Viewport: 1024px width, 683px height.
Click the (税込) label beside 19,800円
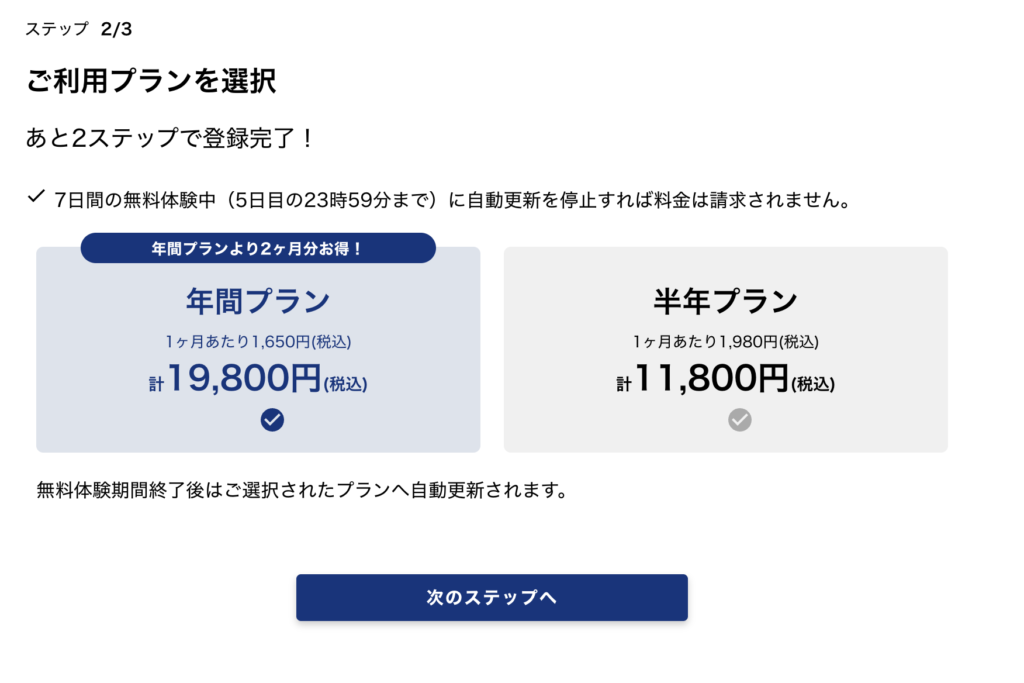point(345,384)
